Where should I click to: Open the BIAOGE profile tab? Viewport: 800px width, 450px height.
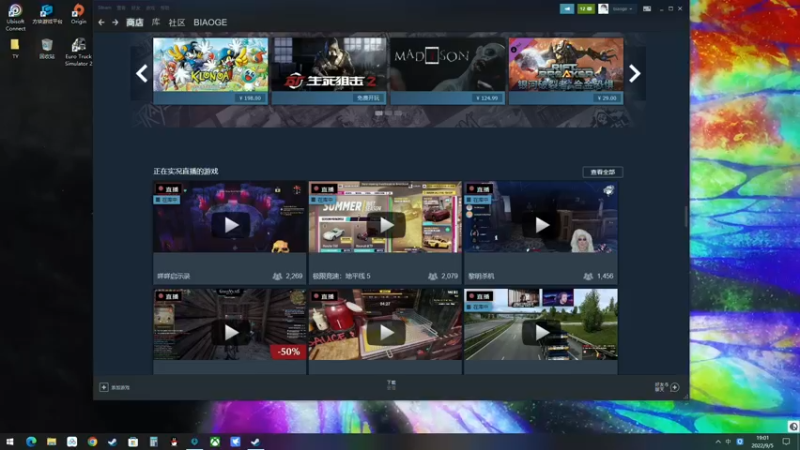(210, 22)
